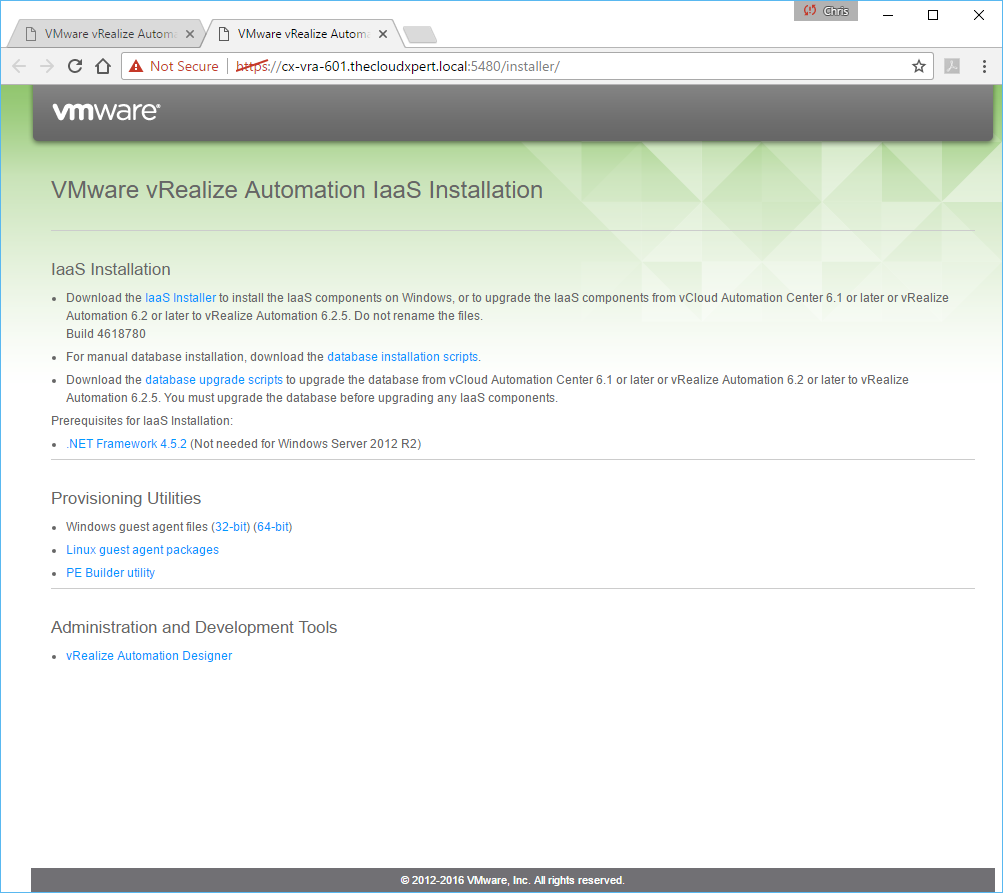
Task: Download the IaaS Installer link
Action: pyautogui.click(x=180, y=298)
